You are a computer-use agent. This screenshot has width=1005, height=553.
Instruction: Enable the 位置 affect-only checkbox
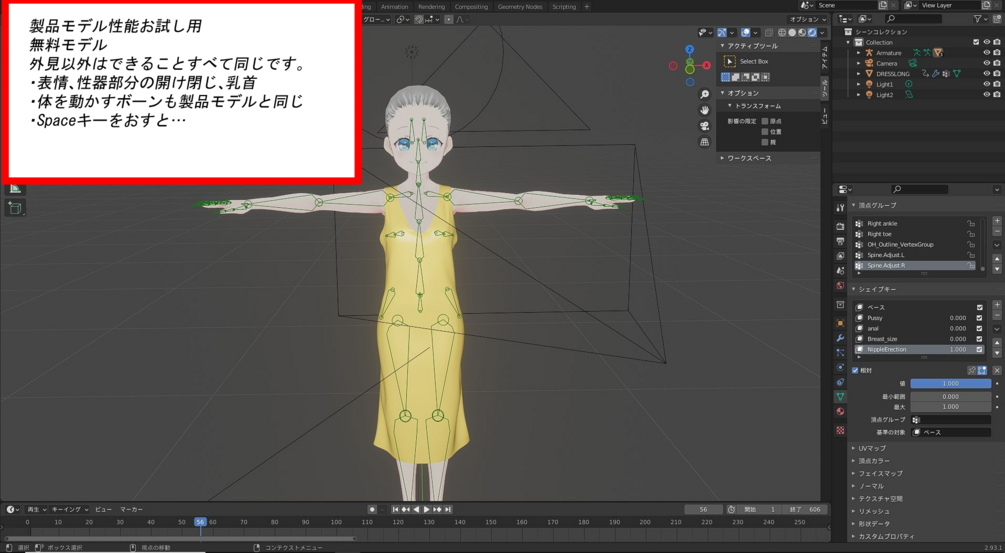coord(765,131)
